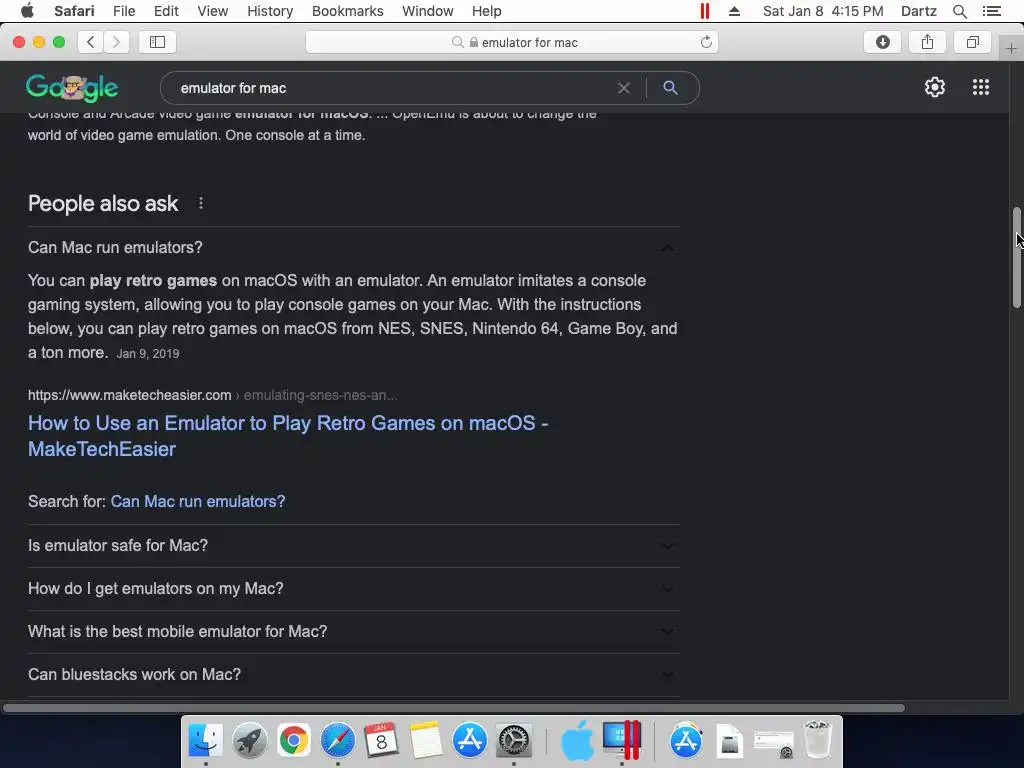Open Google quick settings gear
1024x768 pixels.
pos(935,88)
